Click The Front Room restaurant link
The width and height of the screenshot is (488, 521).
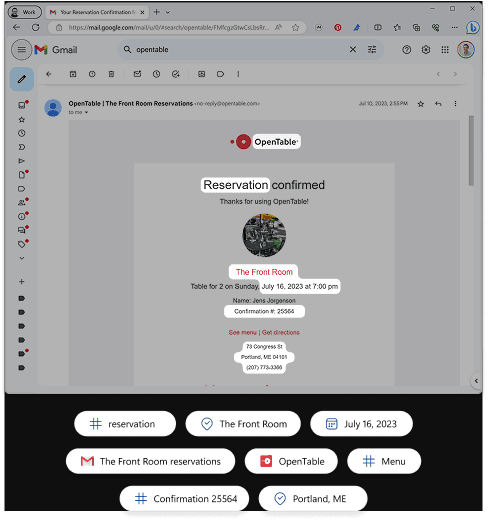(264, 272)
